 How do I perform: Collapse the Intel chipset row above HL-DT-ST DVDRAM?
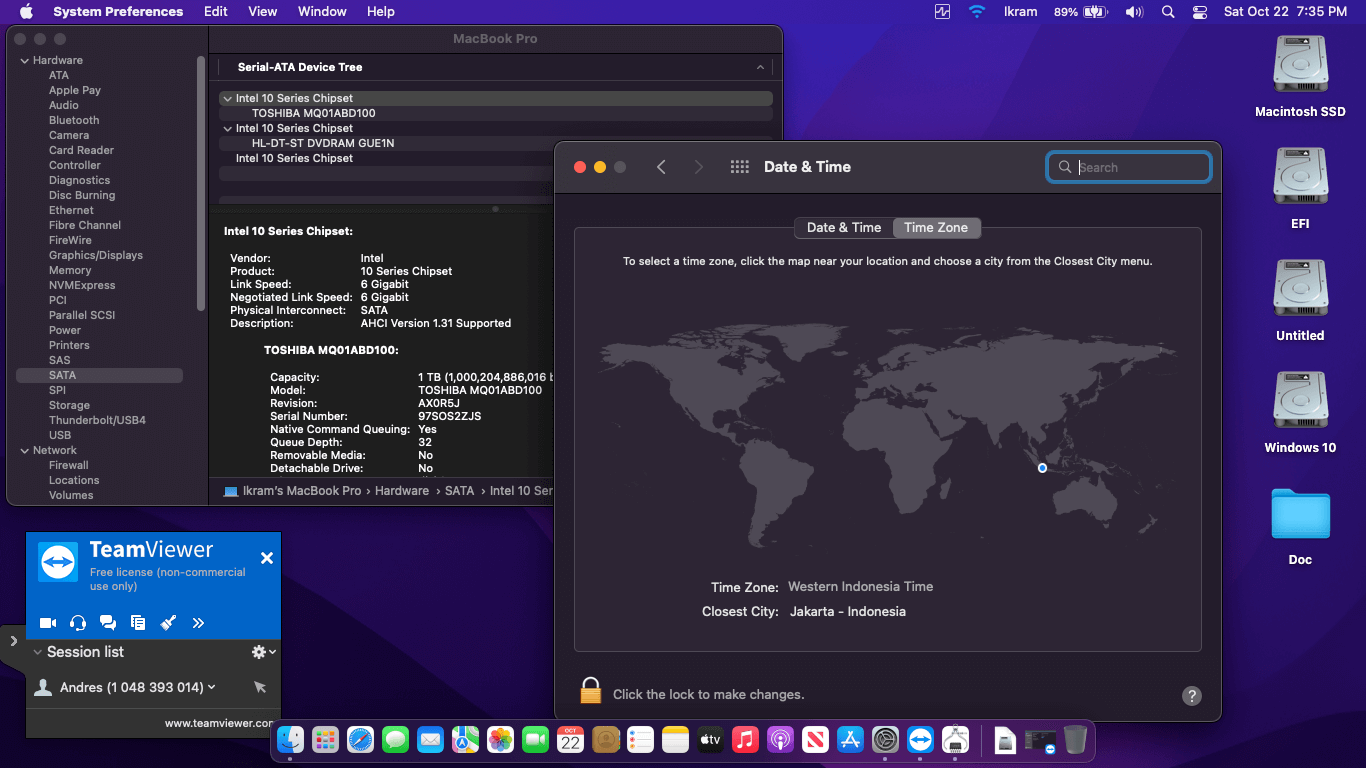click(x=228, y=129)
